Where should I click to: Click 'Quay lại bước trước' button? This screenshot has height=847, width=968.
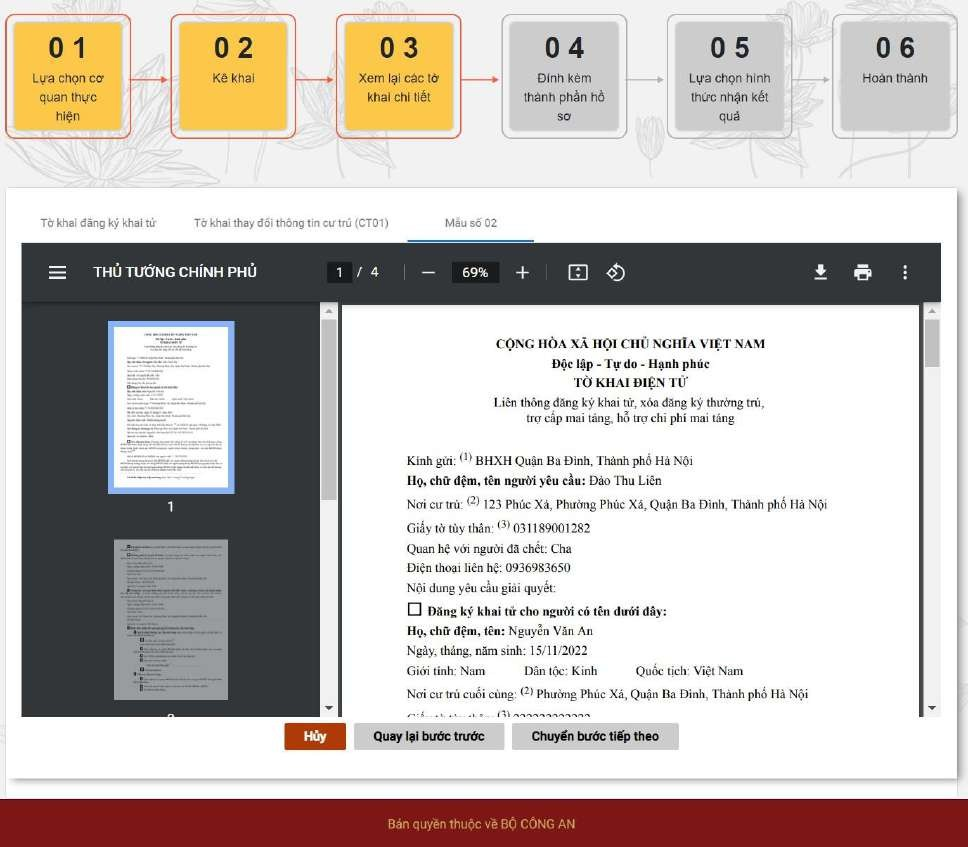point(429,736)
